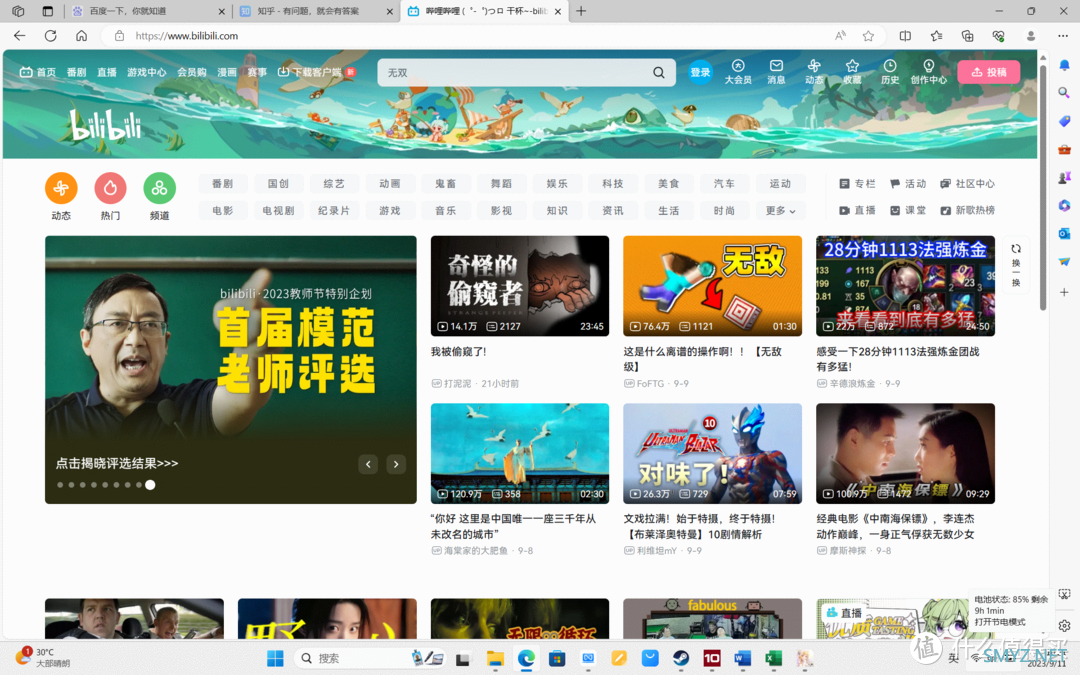Click the browser back arrow

pyautogui.click(x=19, y=36)
